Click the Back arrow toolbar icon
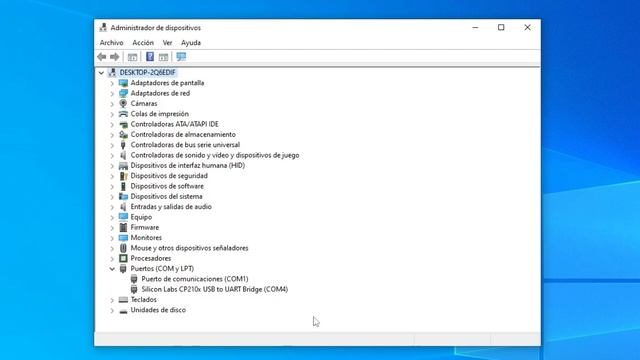Viewport: 640px width, 360px height. click(x=102, y=57)
